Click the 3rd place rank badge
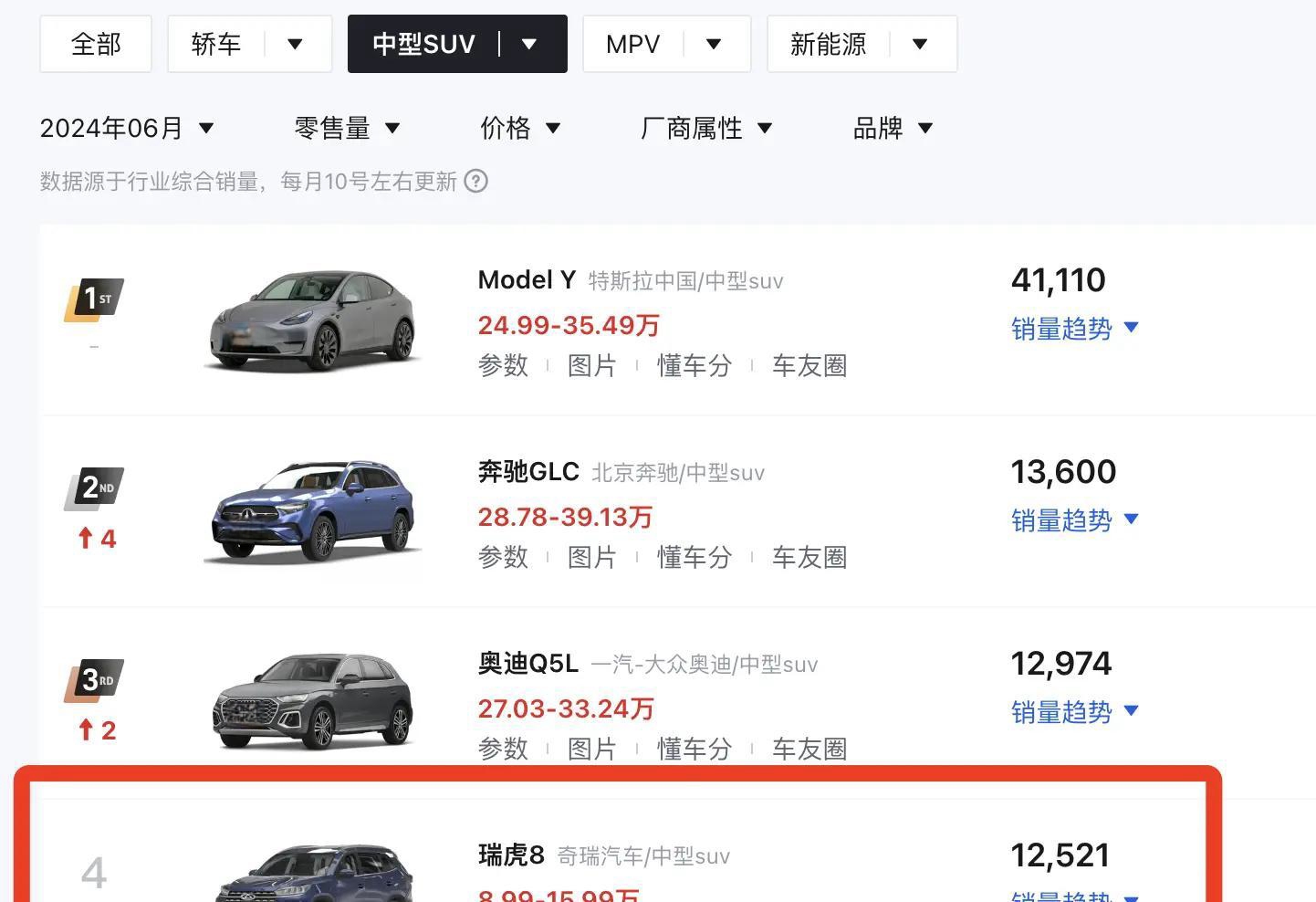Screen dimensions: 1316x902 94,680
